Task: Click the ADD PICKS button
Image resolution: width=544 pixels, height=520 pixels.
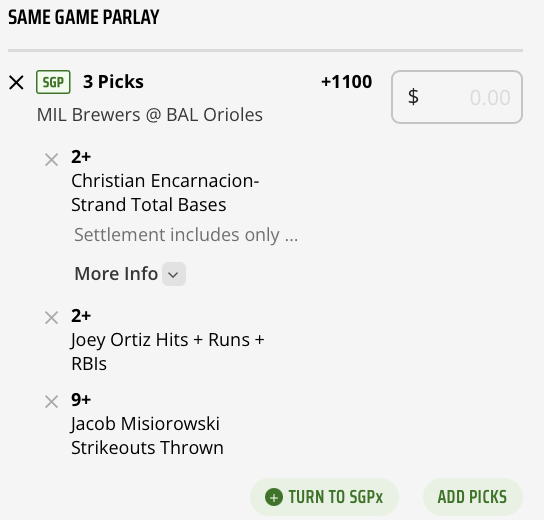Action: click(473, 497)
